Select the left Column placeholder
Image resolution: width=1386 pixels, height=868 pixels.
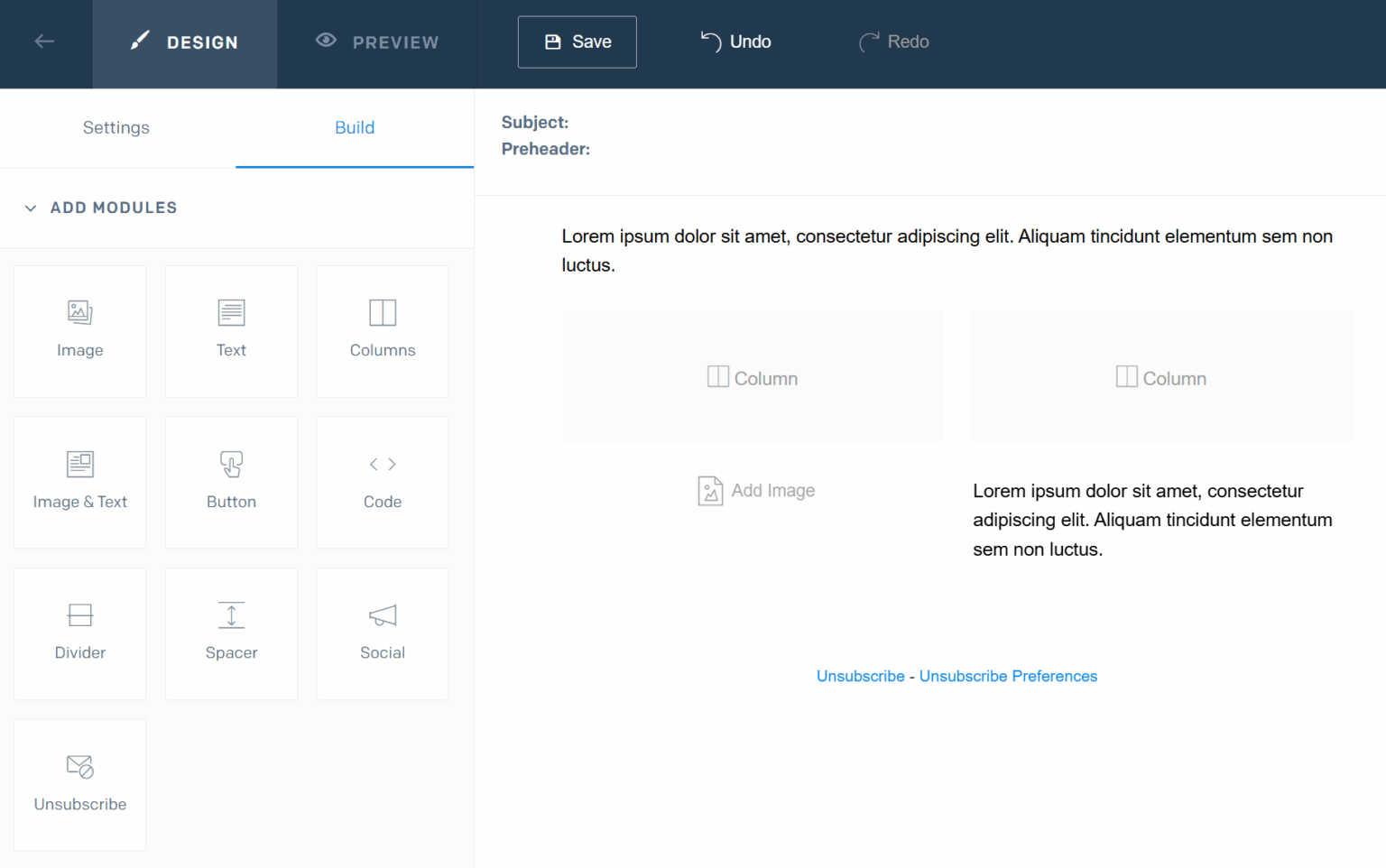point(753,377)
